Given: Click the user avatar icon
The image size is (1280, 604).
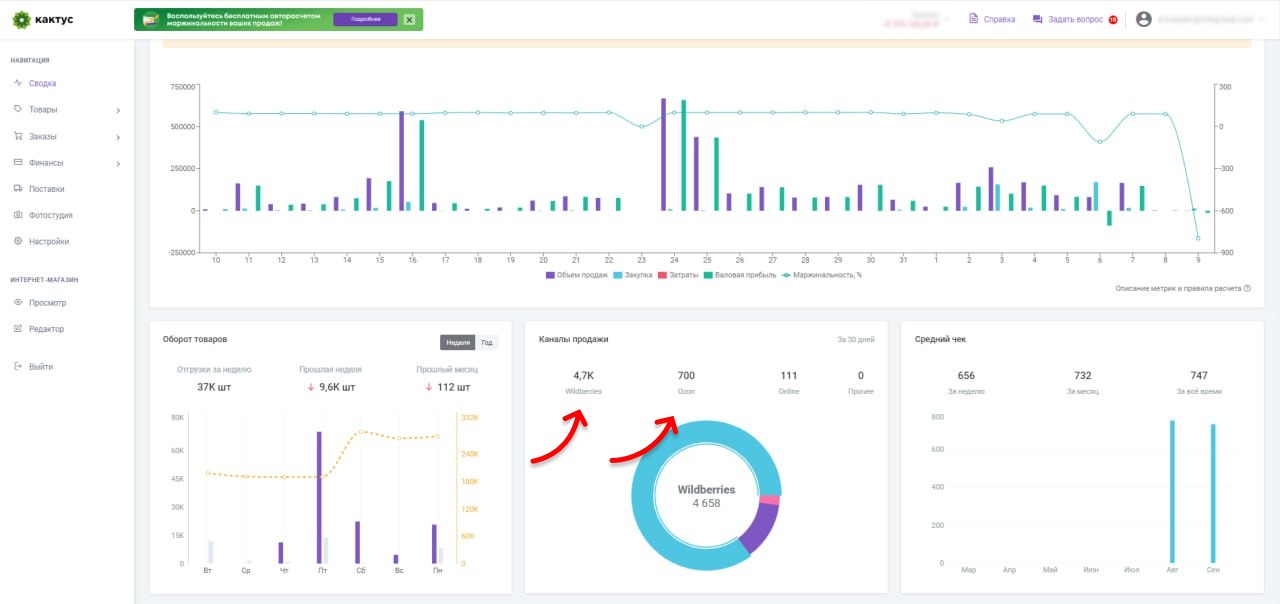Looking at the screenshot, I should pyautogui.click(x=1144, y=19).
